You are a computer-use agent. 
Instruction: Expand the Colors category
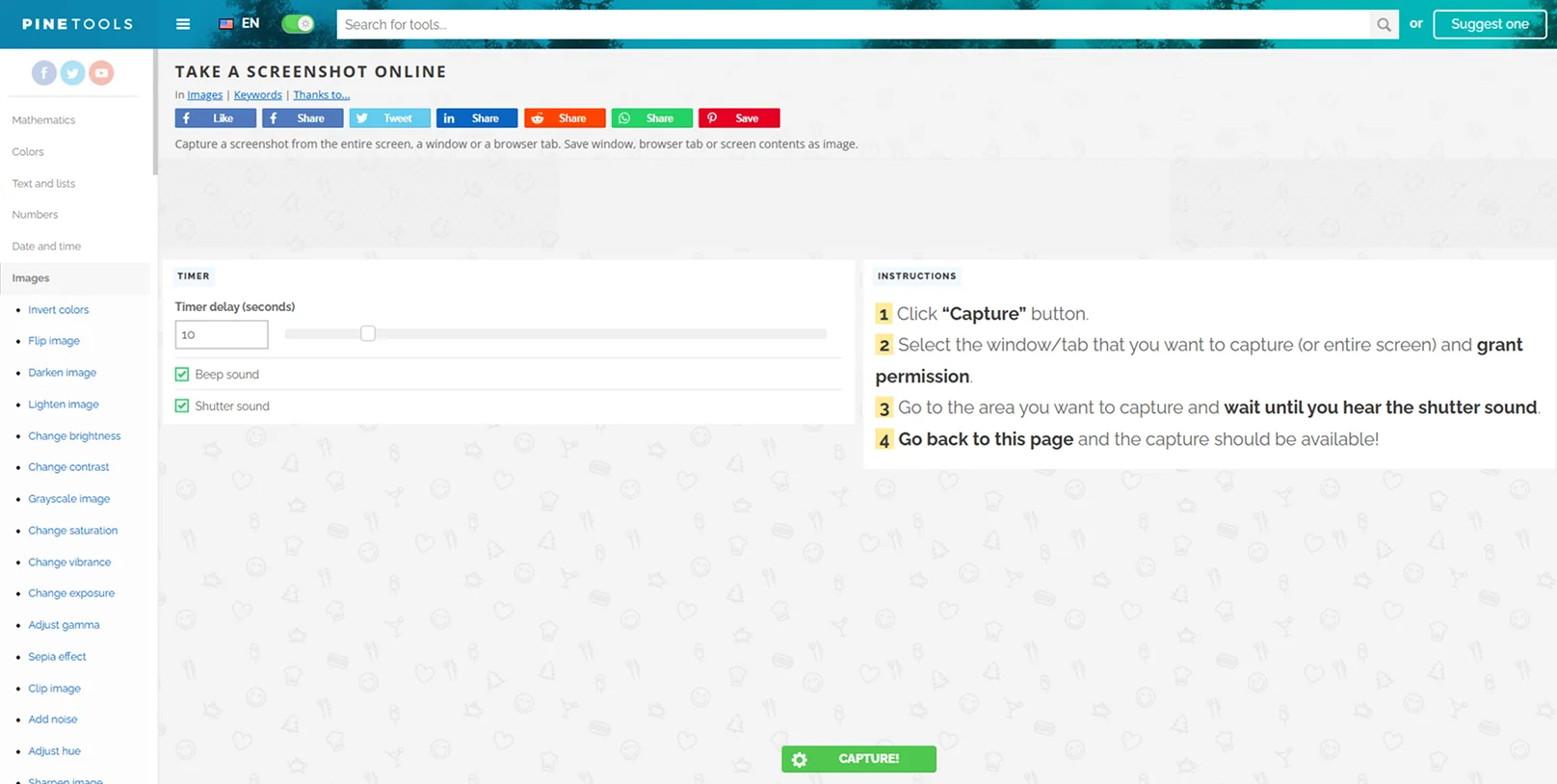tap(28, 152)
